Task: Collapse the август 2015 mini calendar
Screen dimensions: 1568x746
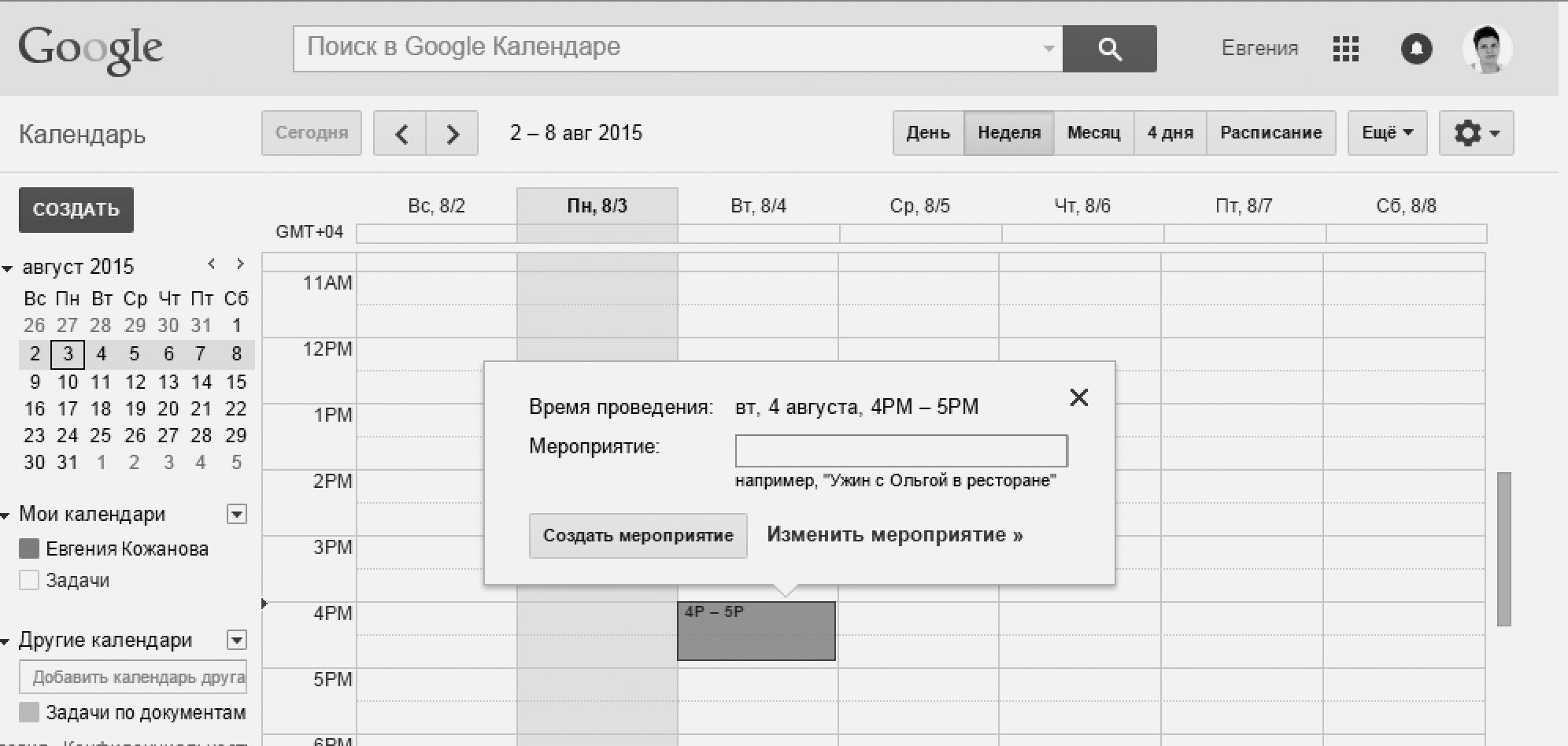Action: tap(7, 268)
